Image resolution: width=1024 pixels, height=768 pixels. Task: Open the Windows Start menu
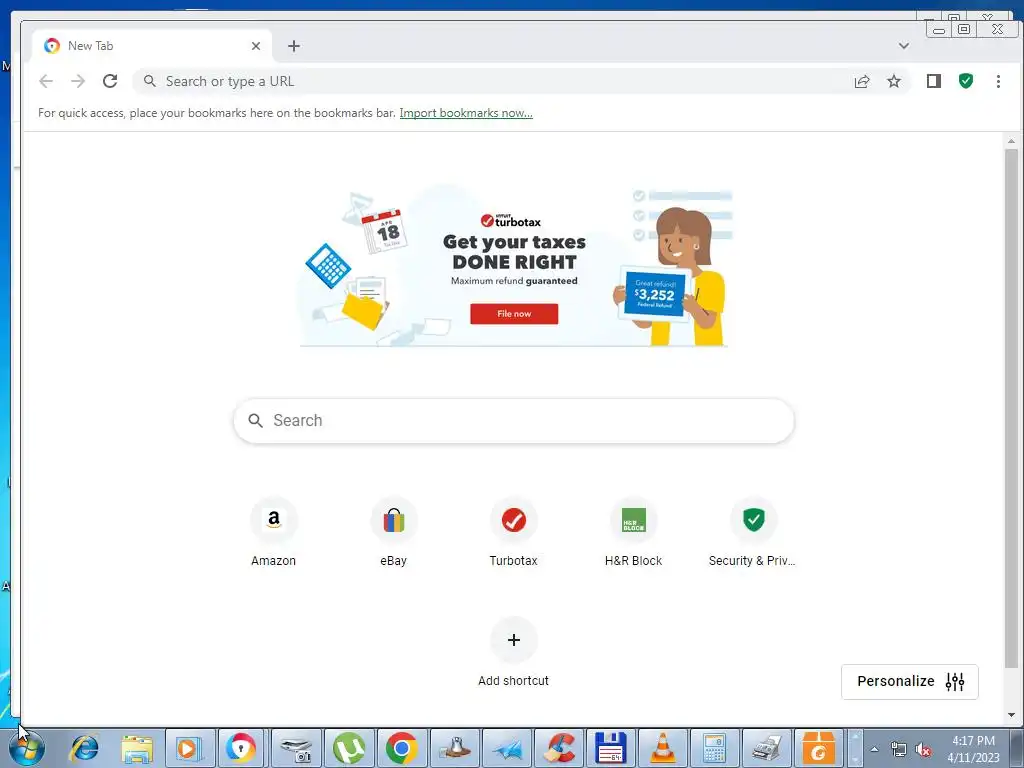click(27, 748)
